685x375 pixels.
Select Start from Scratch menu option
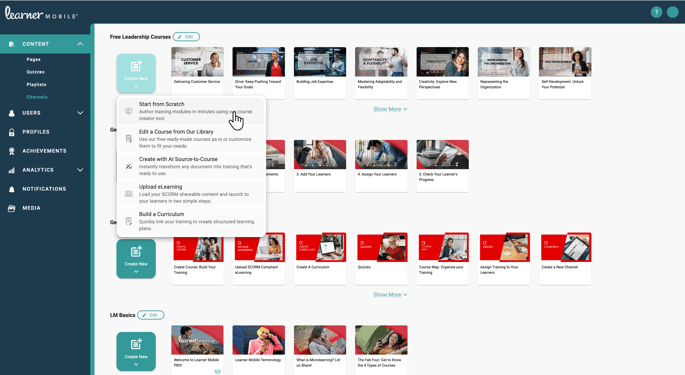pyautogui.click(x=191, y=111)
